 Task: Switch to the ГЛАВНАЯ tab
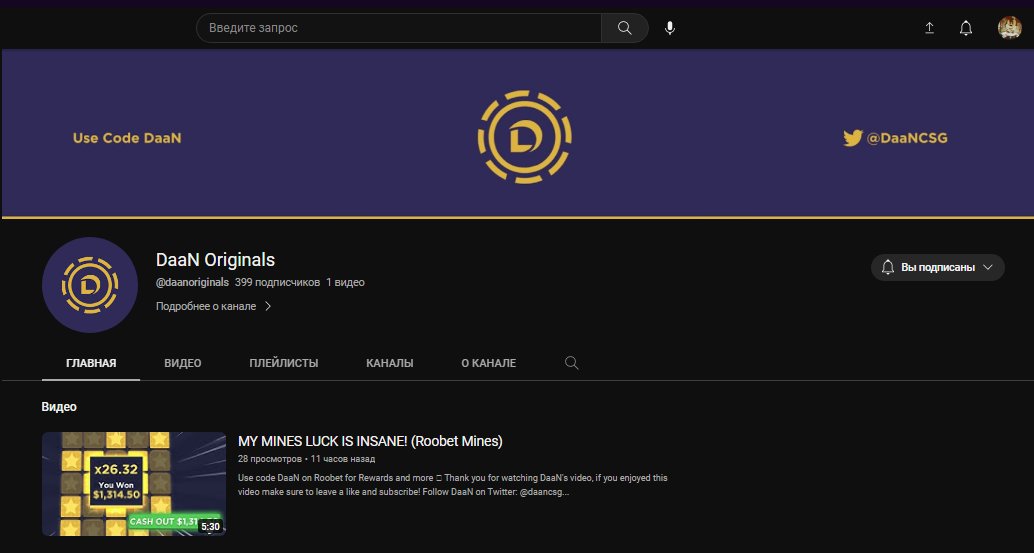click(x=91, y=363)
